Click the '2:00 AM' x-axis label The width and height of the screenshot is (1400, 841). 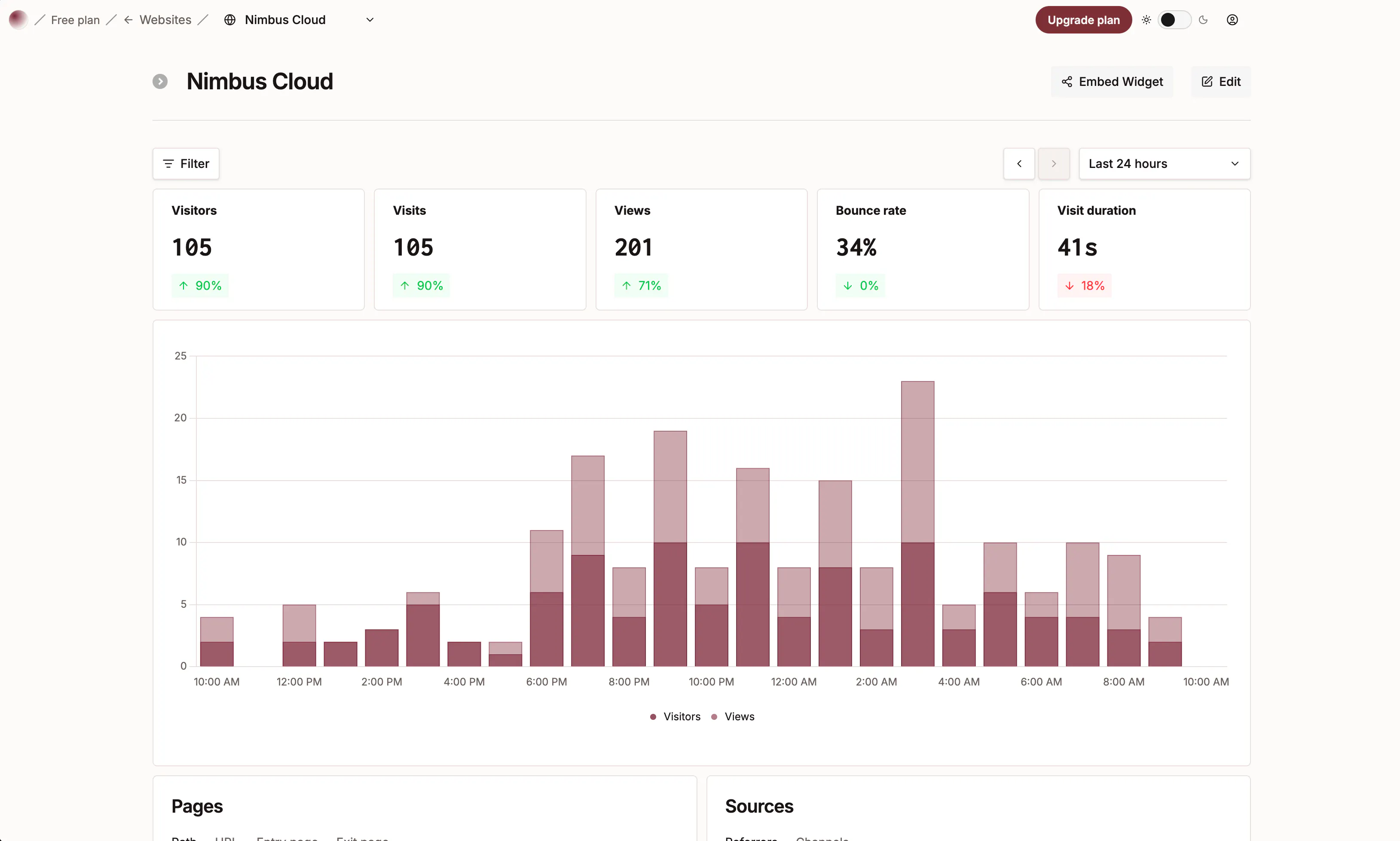tap(876, 683)
